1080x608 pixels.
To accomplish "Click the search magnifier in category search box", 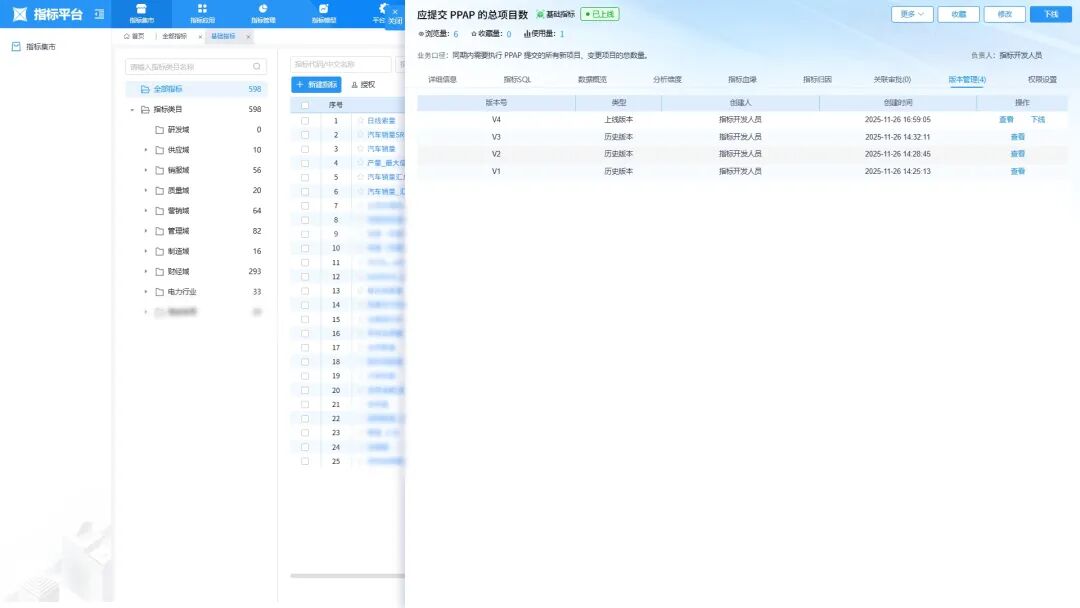I will click(257, 67).
